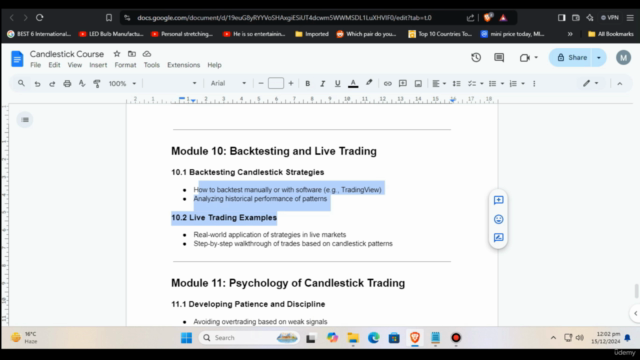Open the Edit menu
The width and height of the screenshot is (640, 360).
tap(54, 65)
